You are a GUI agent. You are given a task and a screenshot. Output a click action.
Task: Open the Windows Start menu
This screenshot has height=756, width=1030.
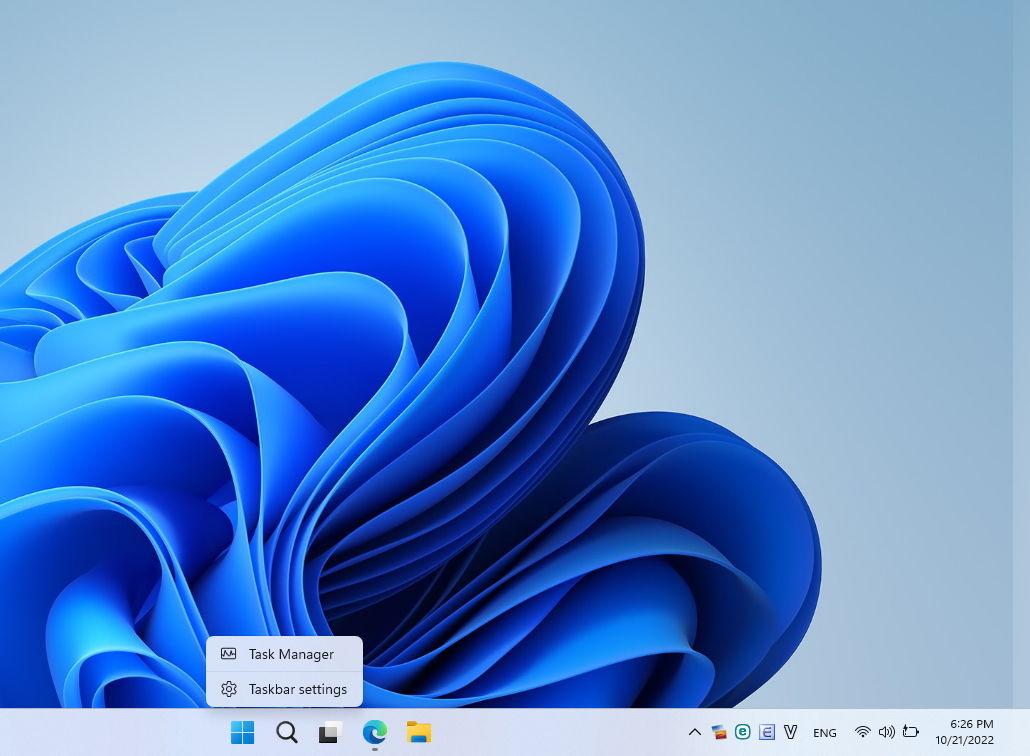(242, 732)
